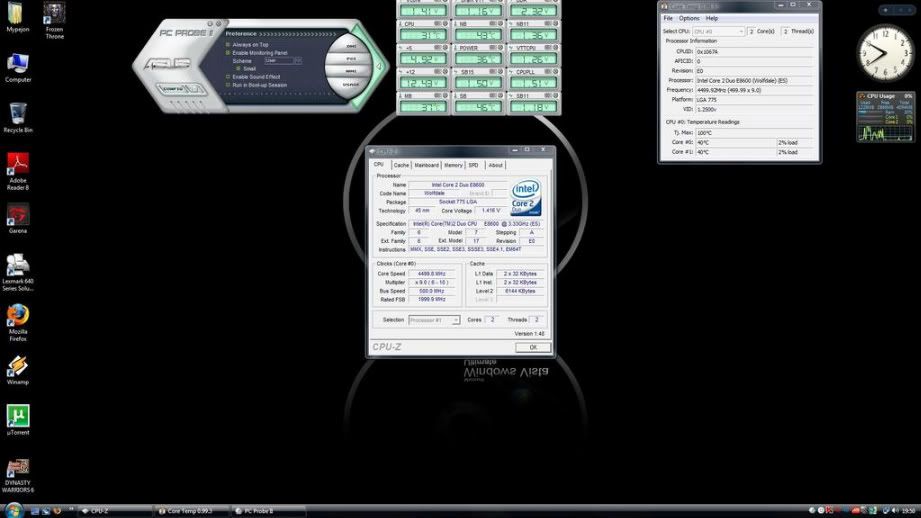Click the Core Voltage 1.416 V field in CPU-Z
The image size is (921, 518).
491,210
